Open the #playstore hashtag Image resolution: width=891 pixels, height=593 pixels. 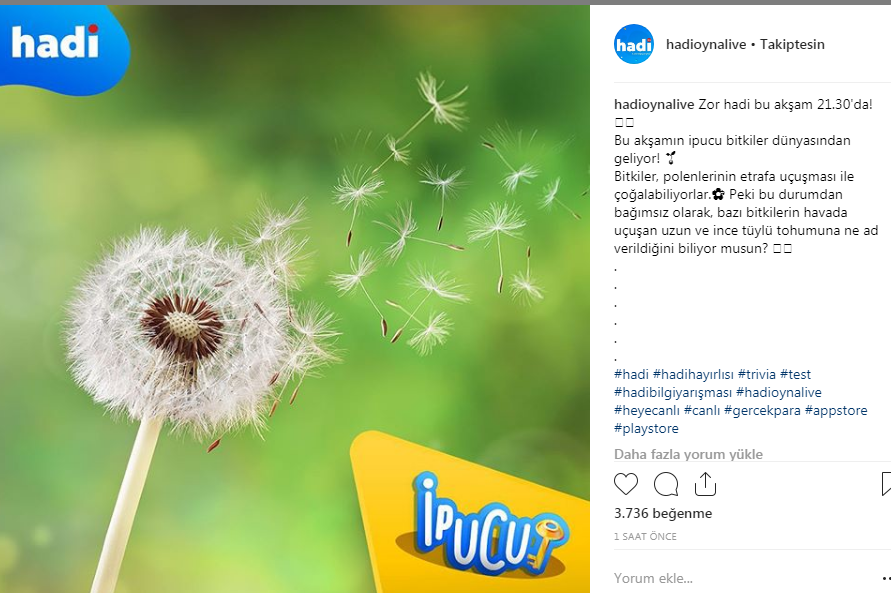point(646,428)
